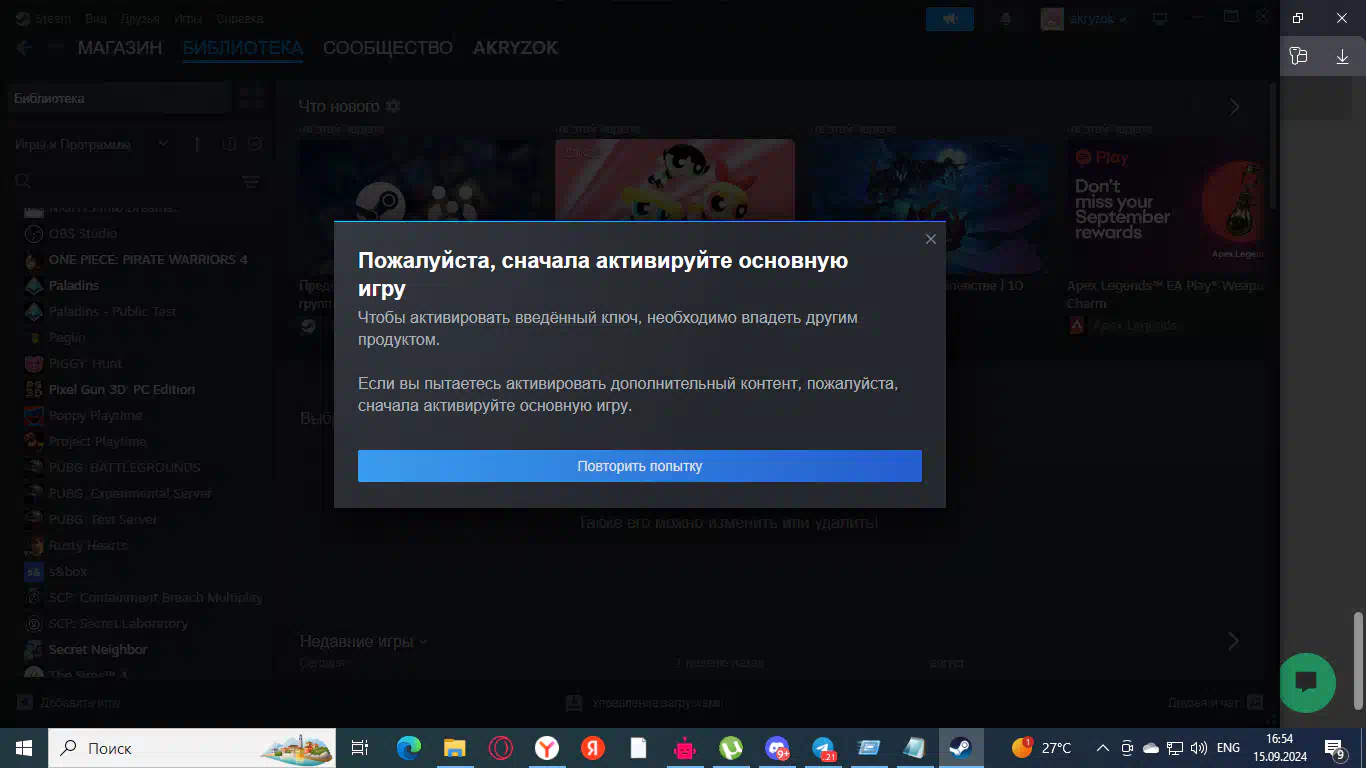Open uTorrent from the taskbar

click(731, 748)
